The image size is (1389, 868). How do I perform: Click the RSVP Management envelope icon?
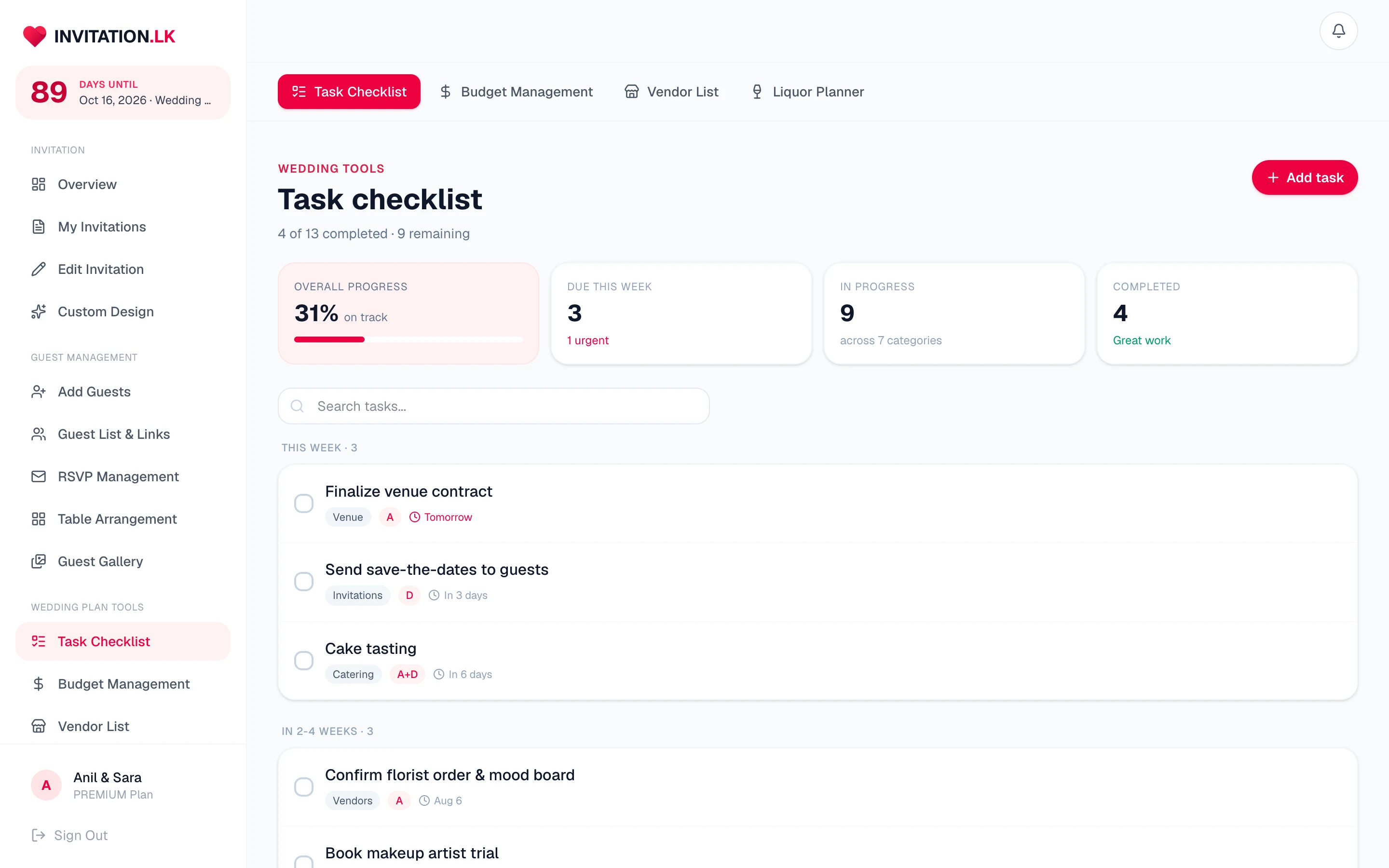click(x=39, y=476)
